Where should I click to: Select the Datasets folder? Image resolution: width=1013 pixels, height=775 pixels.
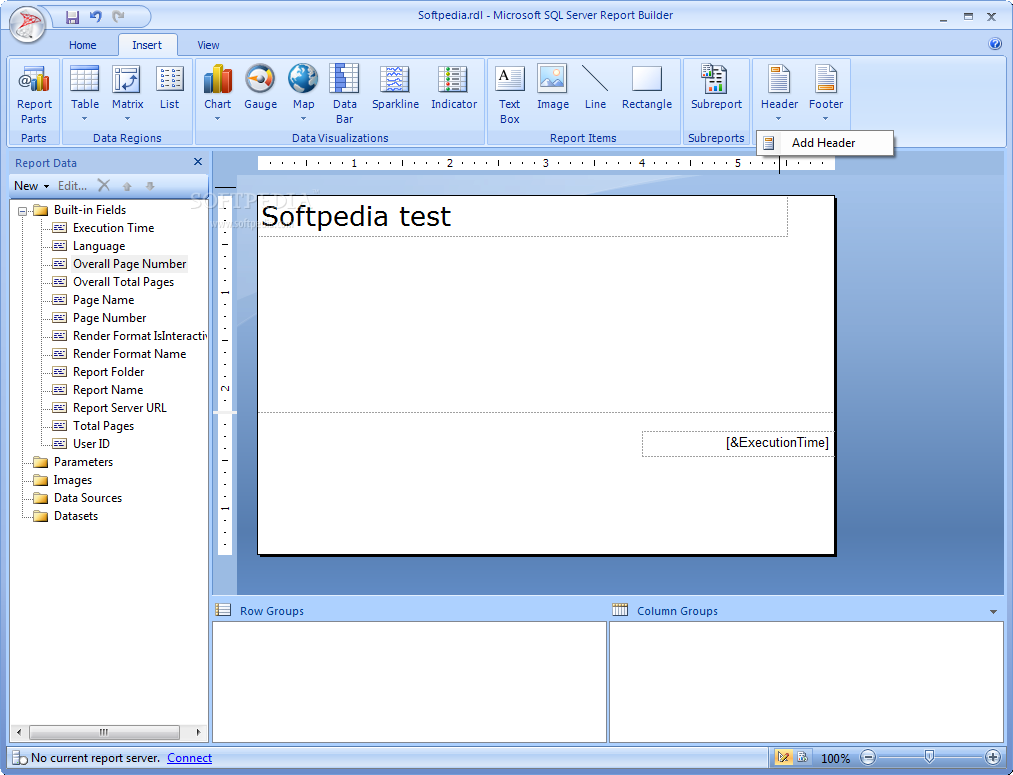click(x=76, y=516)
